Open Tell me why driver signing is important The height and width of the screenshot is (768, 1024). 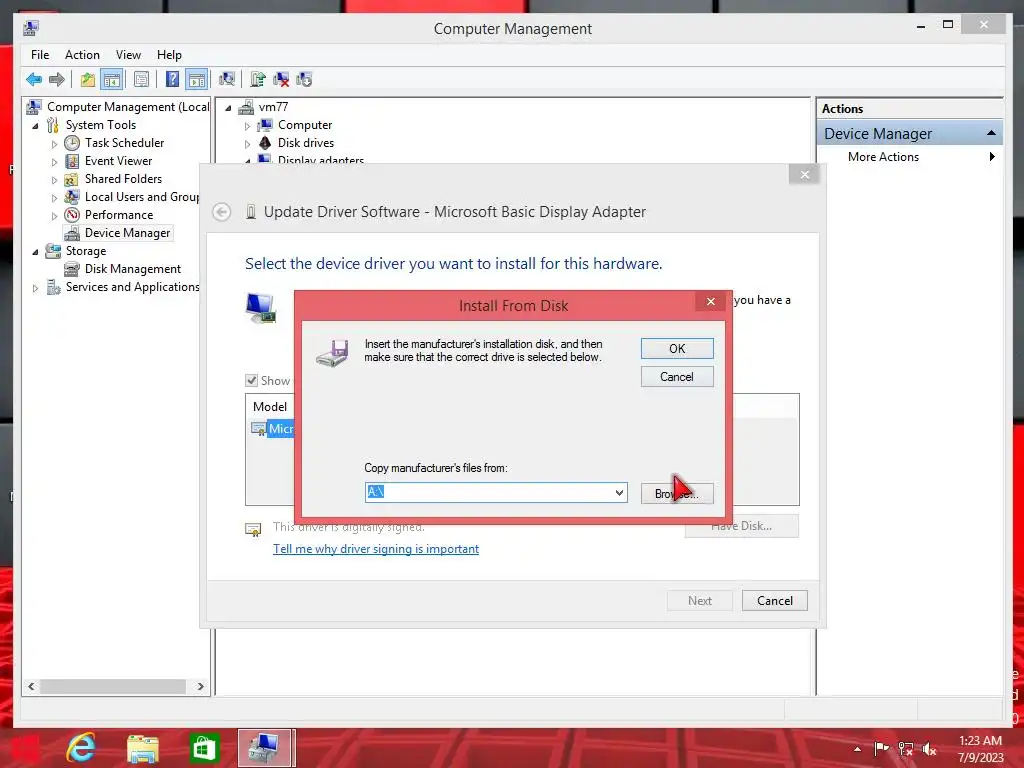pos(376,549)
